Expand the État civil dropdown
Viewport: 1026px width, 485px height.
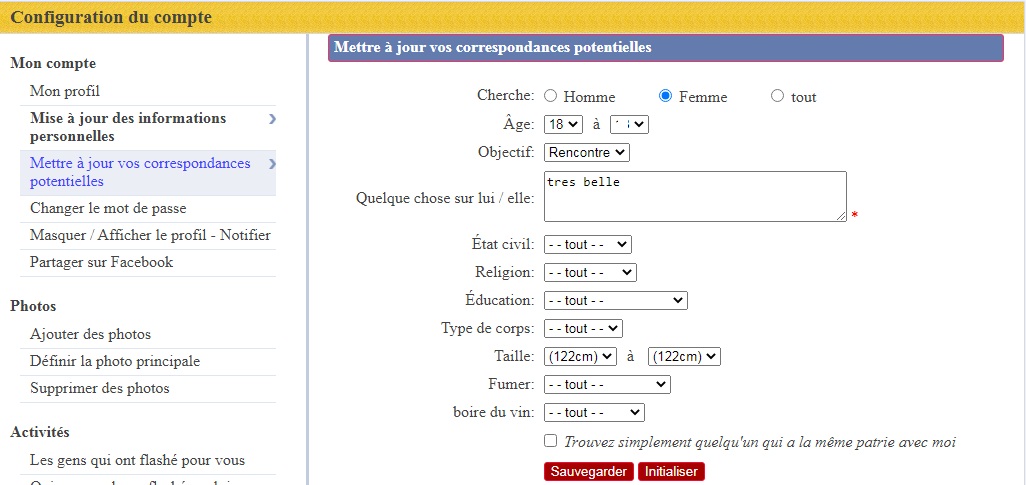[x=588, y=244]
